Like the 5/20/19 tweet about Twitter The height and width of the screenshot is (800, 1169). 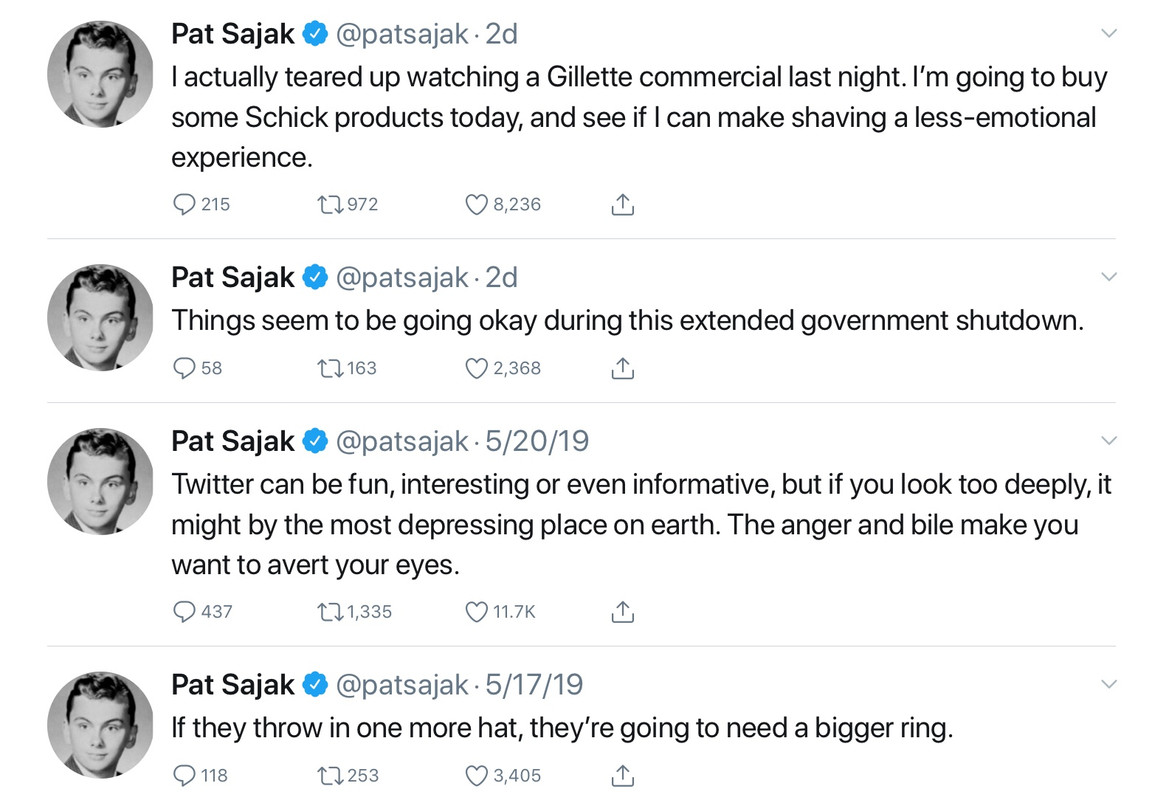point(477,611)
